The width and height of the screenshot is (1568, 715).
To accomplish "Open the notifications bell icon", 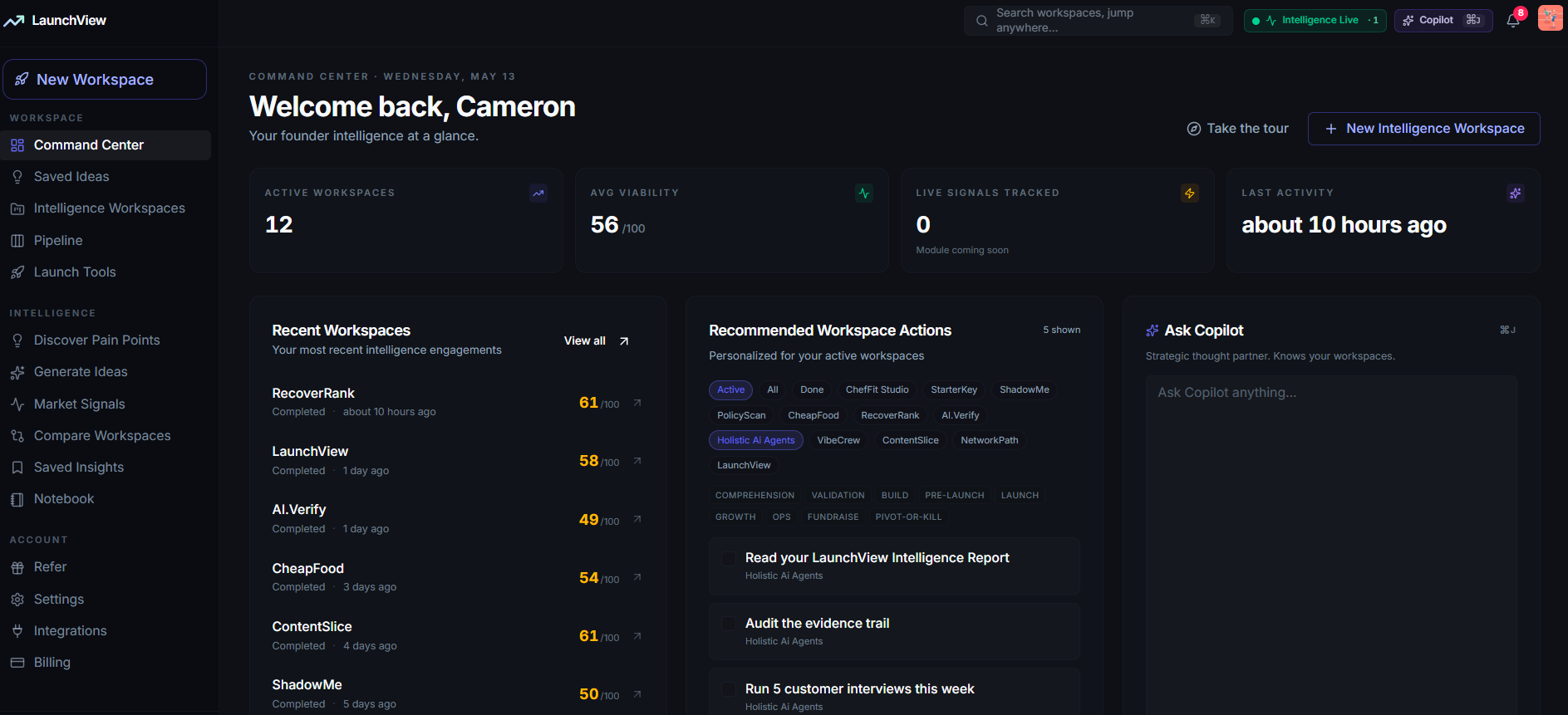I will 1513,21.
